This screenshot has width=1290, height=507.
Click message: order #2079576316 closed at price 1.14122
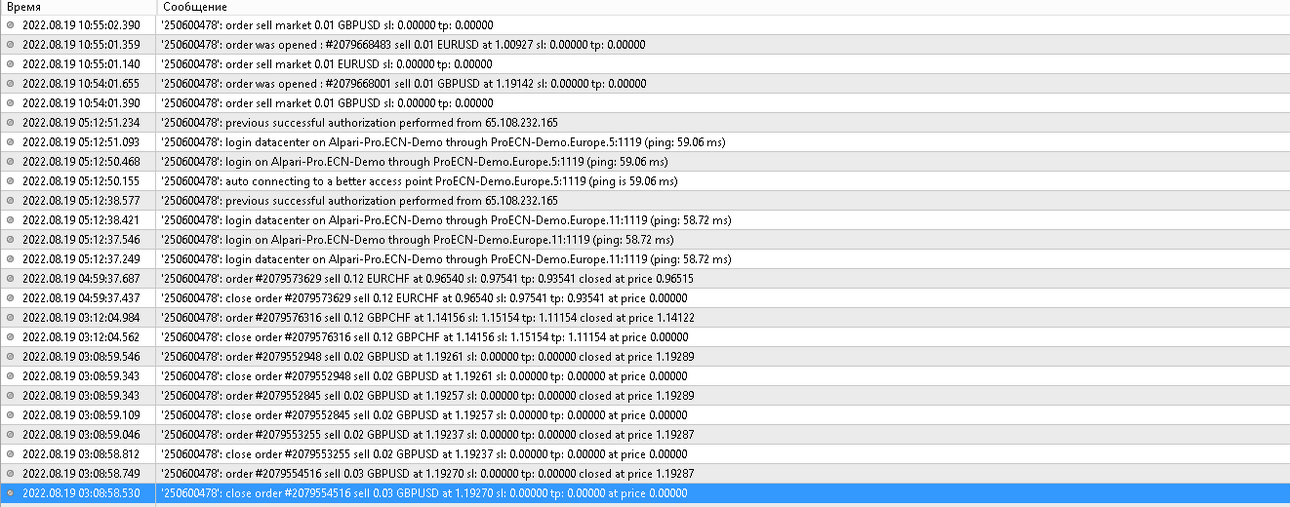(428, 318)
